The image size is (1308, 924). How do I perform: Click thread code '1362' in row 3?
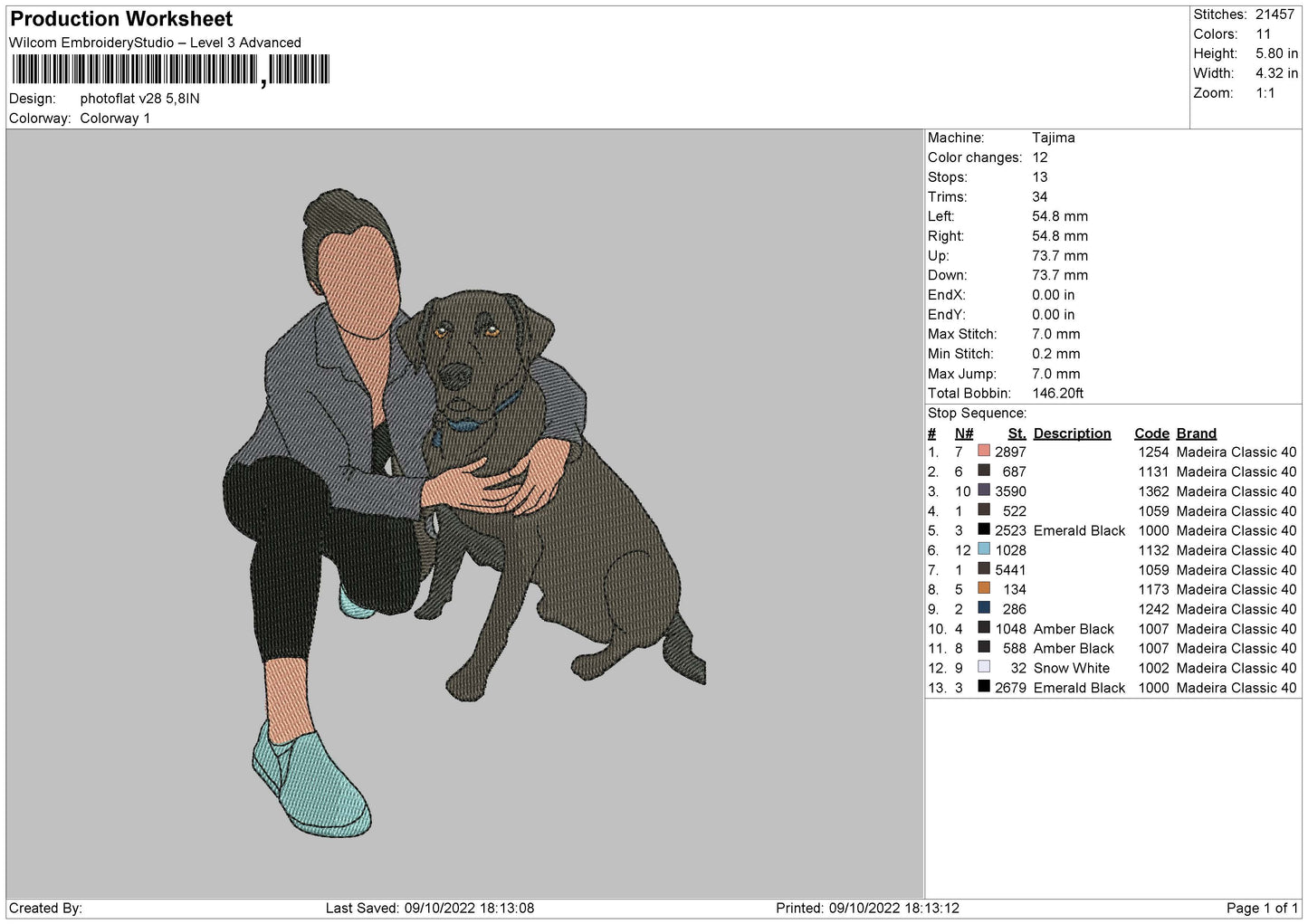pyautogui.click(x=1153, y=491)
